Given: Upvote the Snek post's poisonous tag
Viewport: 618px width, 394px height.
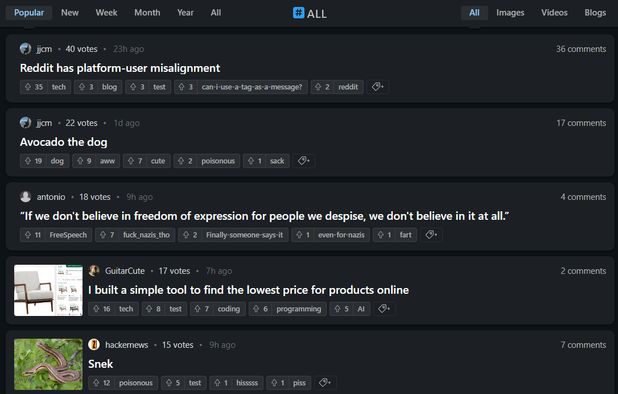Looking at the screenshot, I should 96,383.
